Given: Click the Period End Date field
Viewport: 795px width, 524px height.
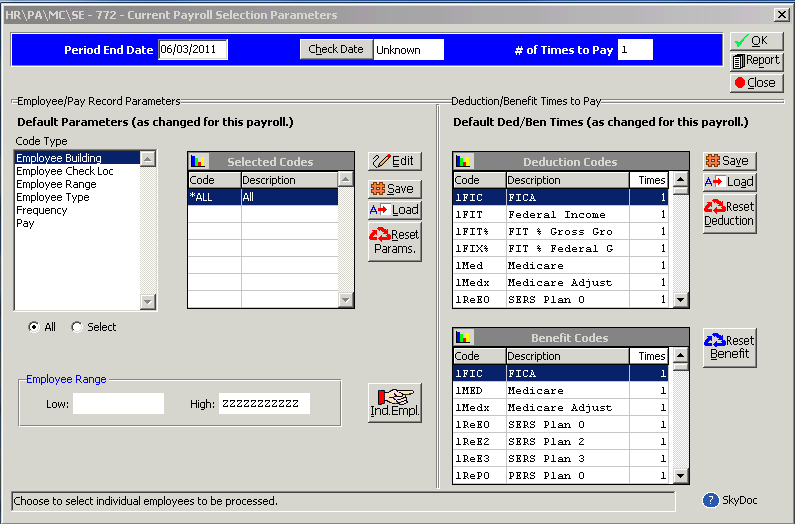Looking at the screenshot, I should coord(193,50).
